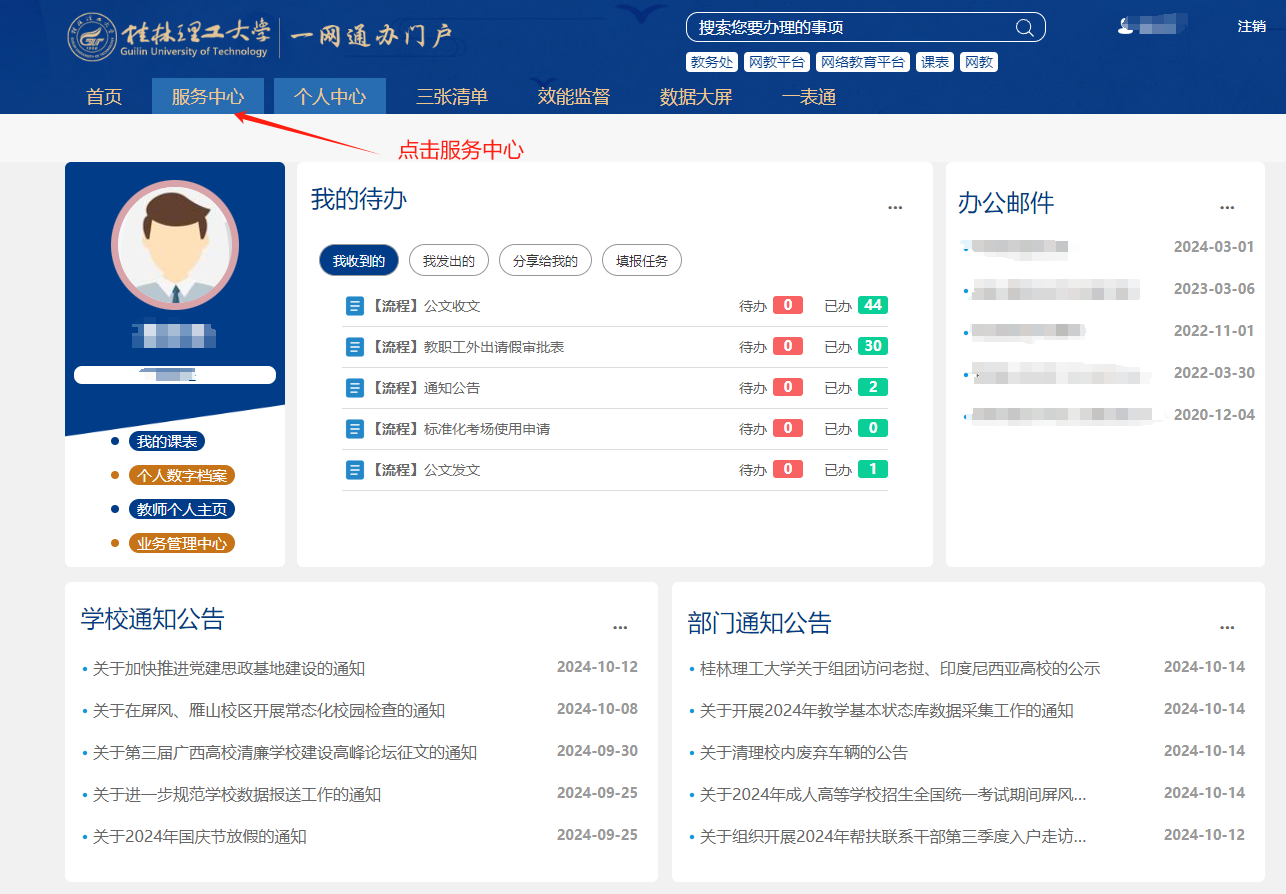Screen dimensions: 1286x894
Task: Show the 分享给我的 filter tab
Action: click(x=545, y=261)
